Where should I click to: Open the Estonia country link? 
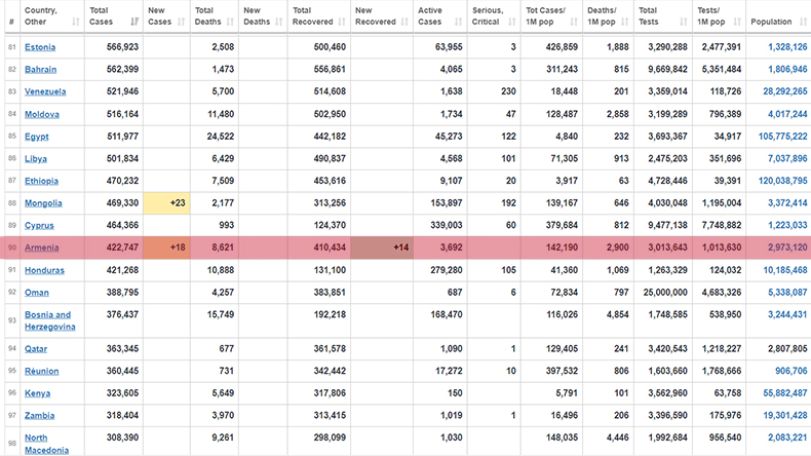pos(40,47)
